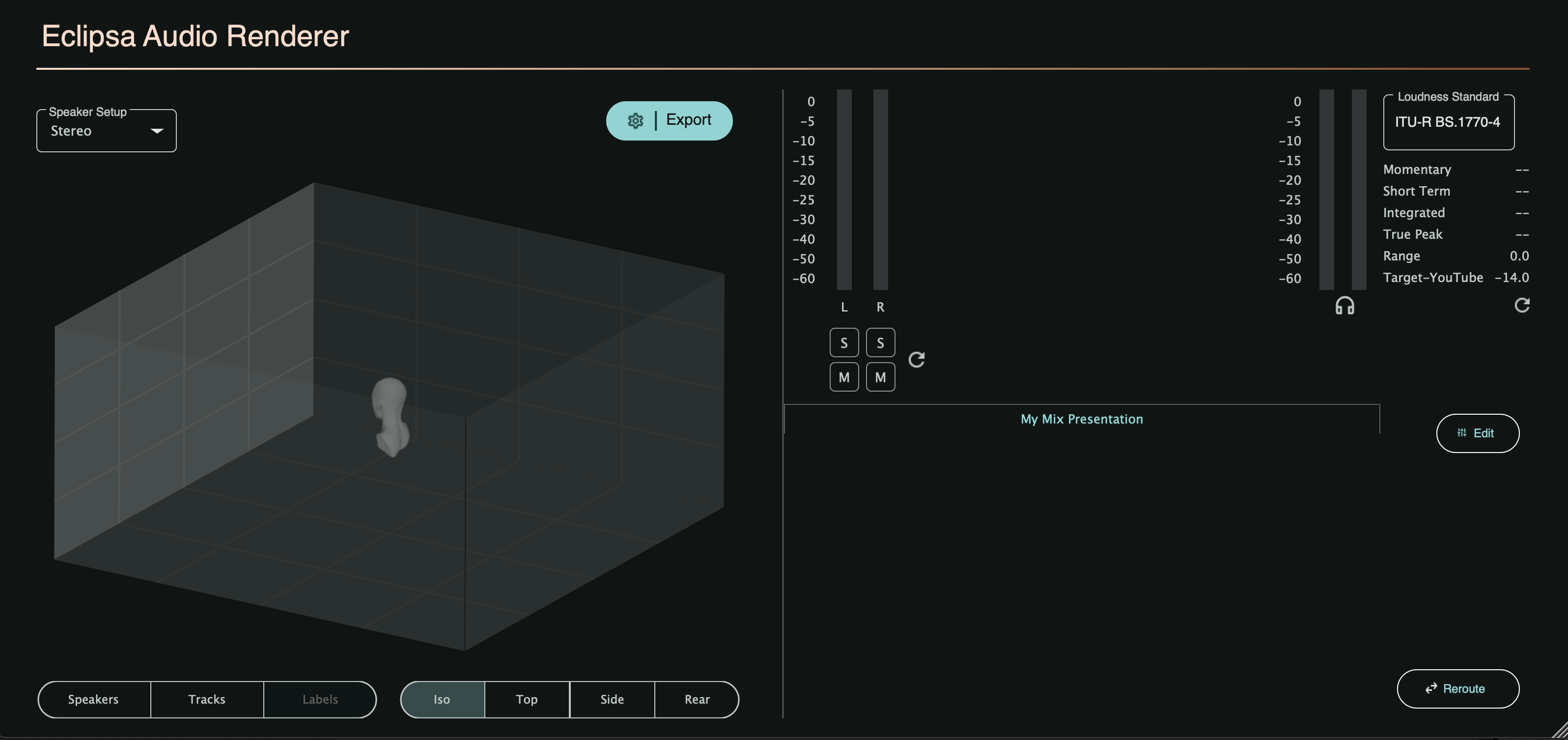The width and height of the screenshot is (1568, 740).
Task: Click the headphones binaural monitoring icon
Action: (1344, 306)
